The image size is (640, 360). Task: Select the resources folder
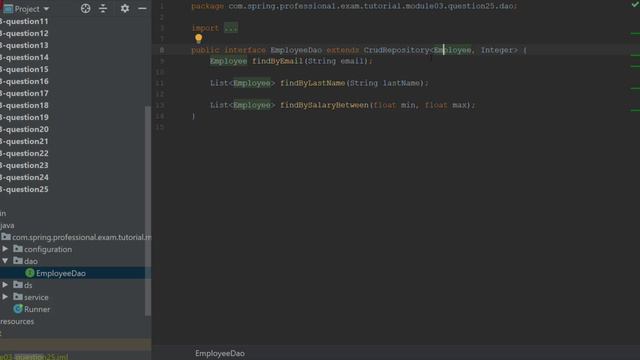tap(17, 321)
